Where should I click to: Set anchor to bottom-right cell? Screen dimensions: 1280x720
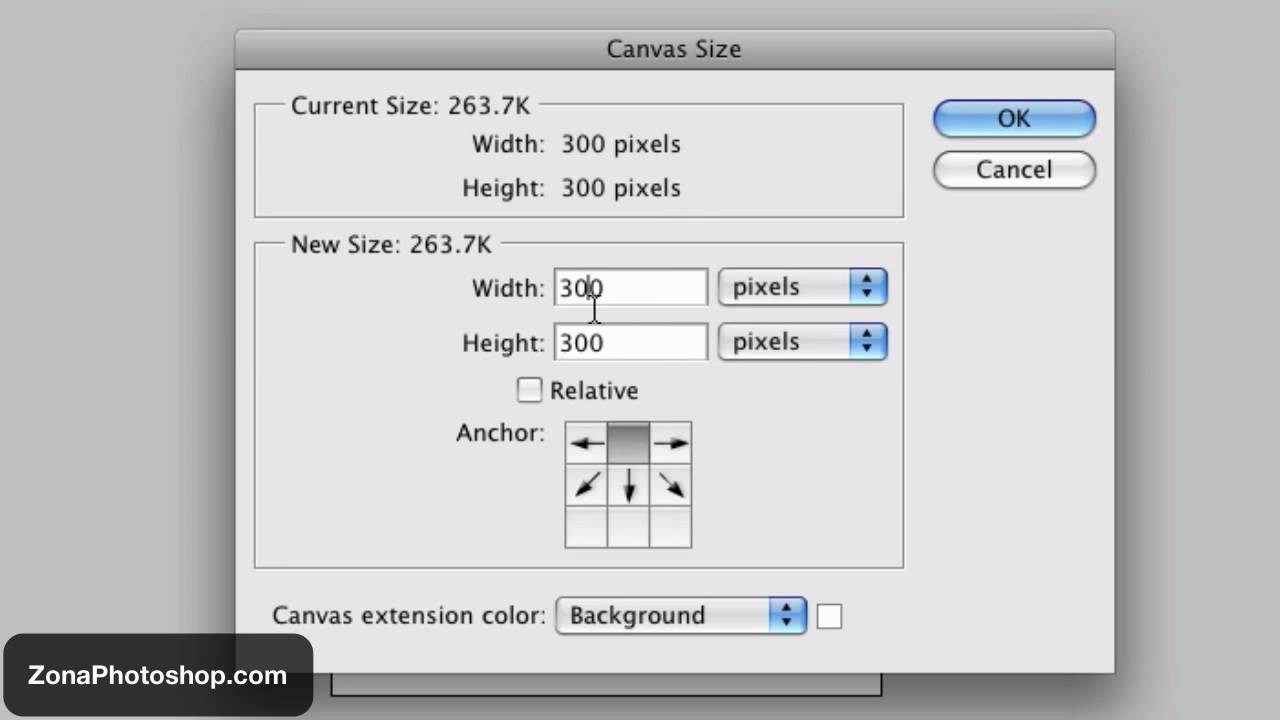[x=671, y=527]
